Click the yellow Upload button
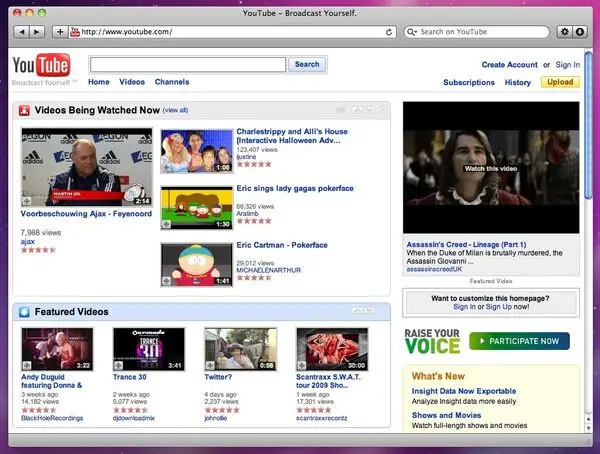The image size is (600, 454). pos(560,82)
